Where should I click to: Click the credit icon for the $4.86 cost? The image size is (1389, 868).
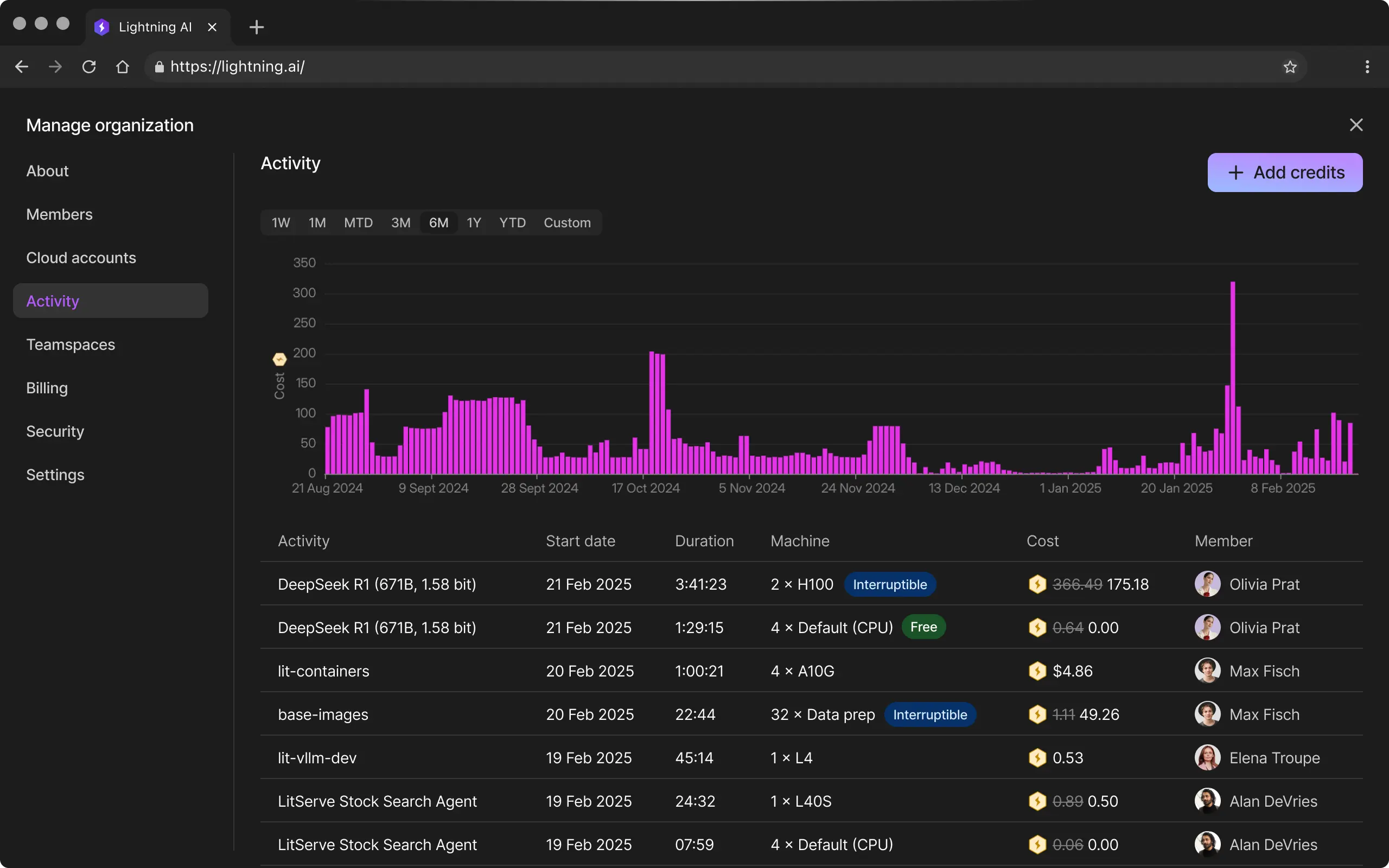coord(1037,671)
